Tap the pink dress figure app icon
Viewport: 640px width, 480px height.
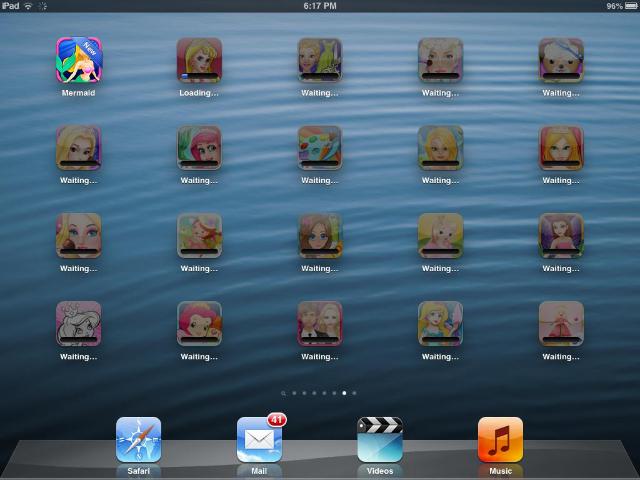tap(561, 323)
